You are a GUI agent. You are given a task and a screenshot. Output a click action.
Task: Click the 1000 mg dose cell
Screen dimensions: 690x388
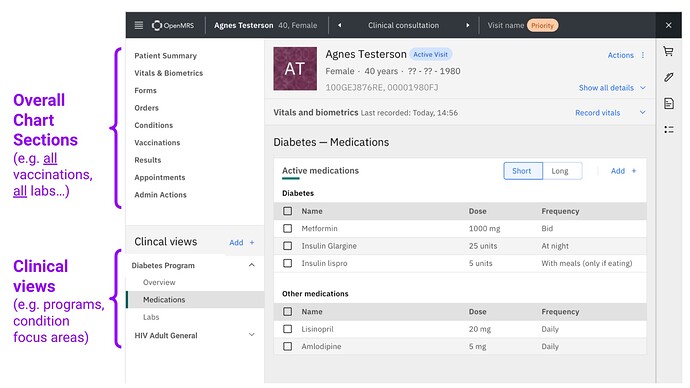[x=484, y=228]
